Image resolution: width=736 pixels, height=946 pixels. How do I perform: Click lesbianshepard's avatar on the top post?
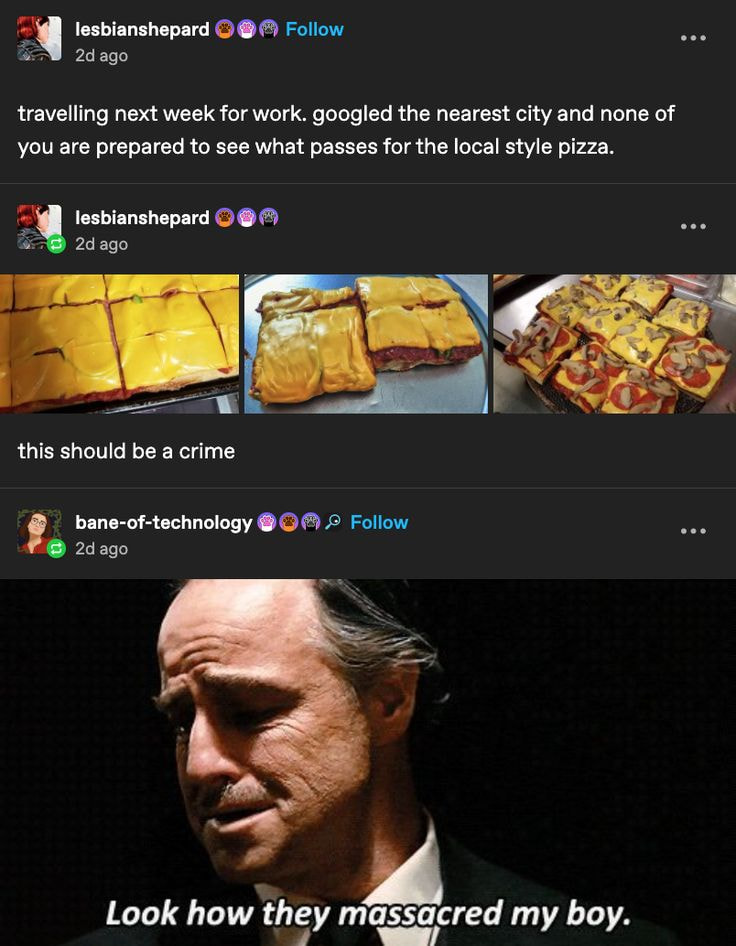(x=39, y=39)
